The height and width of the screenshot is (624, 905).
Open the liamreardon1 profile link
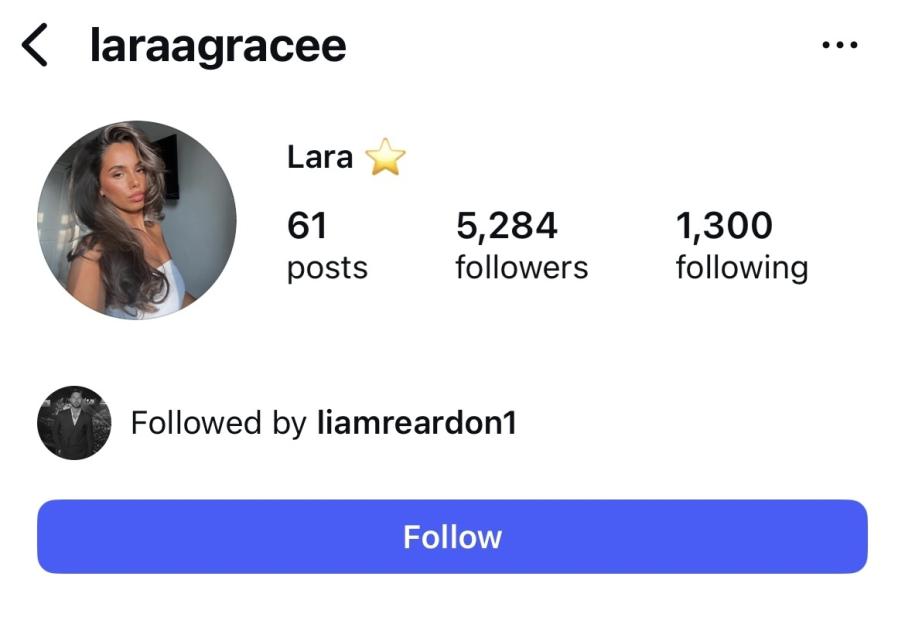416,422
